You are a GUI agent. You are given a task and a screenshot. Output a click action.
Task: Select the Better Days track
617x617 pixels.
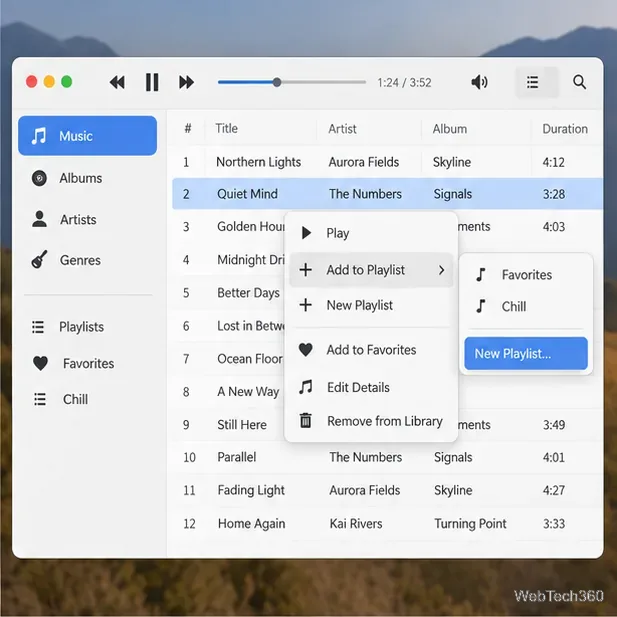[248, 293]
